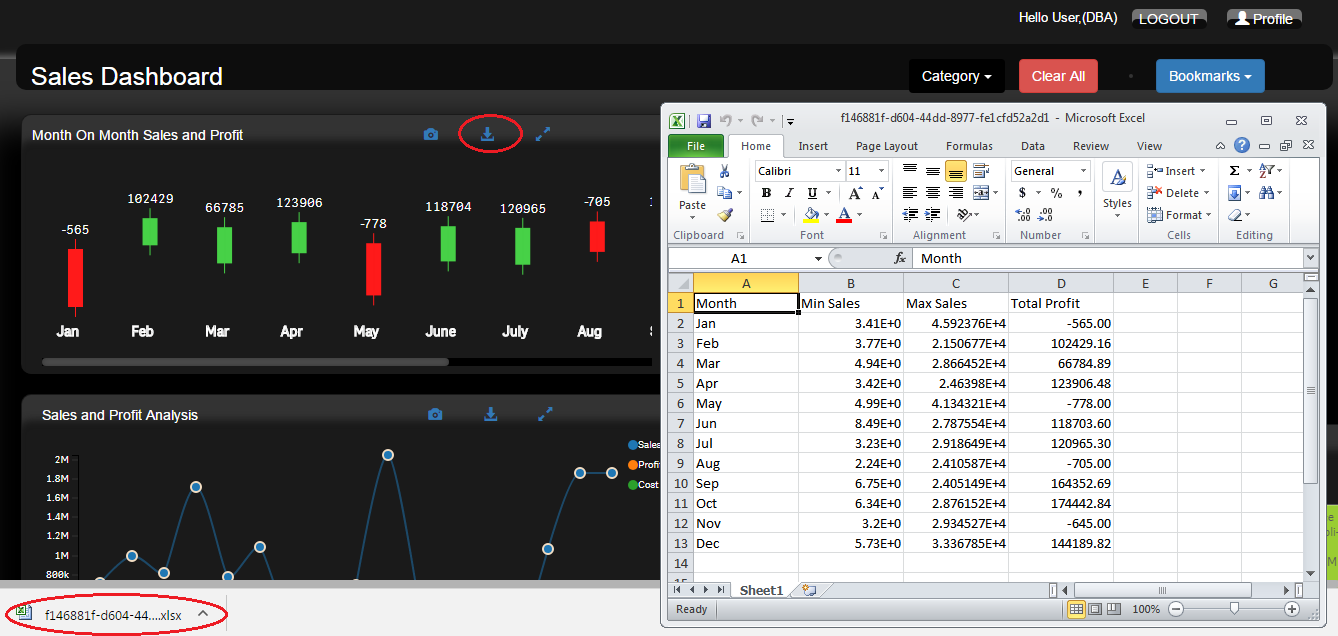The height and width of the screenshot is (636, 1338).
Task: Click the AutoSum sigma icon
Action: [x=1234, y=171]
